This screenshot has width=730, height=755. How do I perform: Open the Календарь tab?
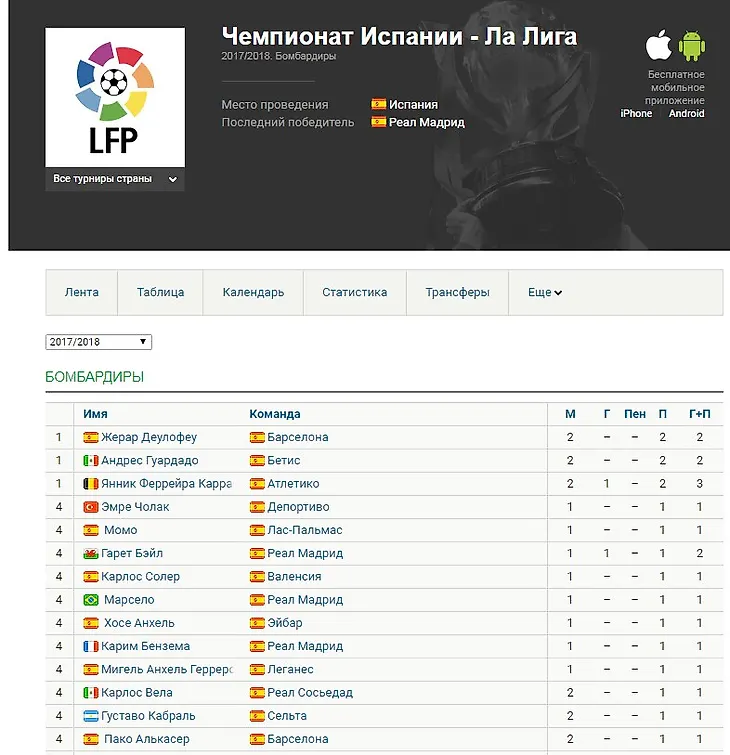(x=253, y=293)
